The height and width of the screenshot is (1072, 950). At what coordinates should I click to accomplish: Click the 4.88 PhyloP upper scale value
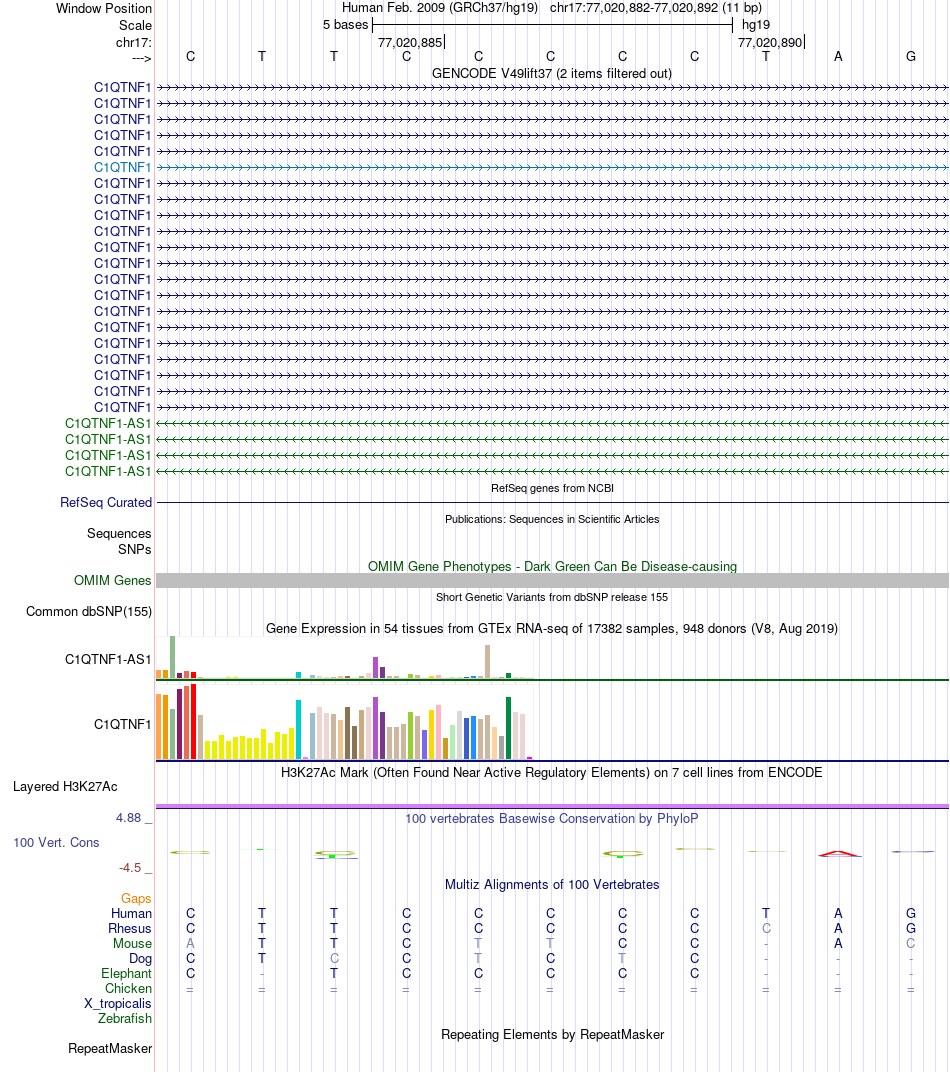pyautogui.click(x=128, y=818)
